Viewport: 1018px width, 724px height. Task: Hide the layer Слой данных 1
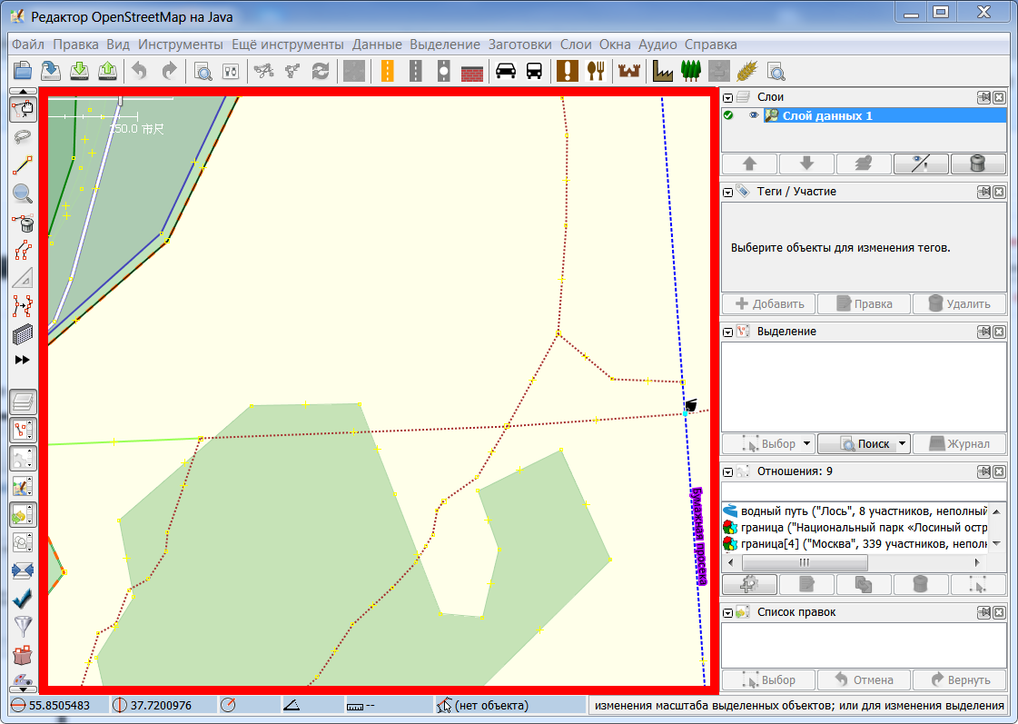tap(753, 115)
